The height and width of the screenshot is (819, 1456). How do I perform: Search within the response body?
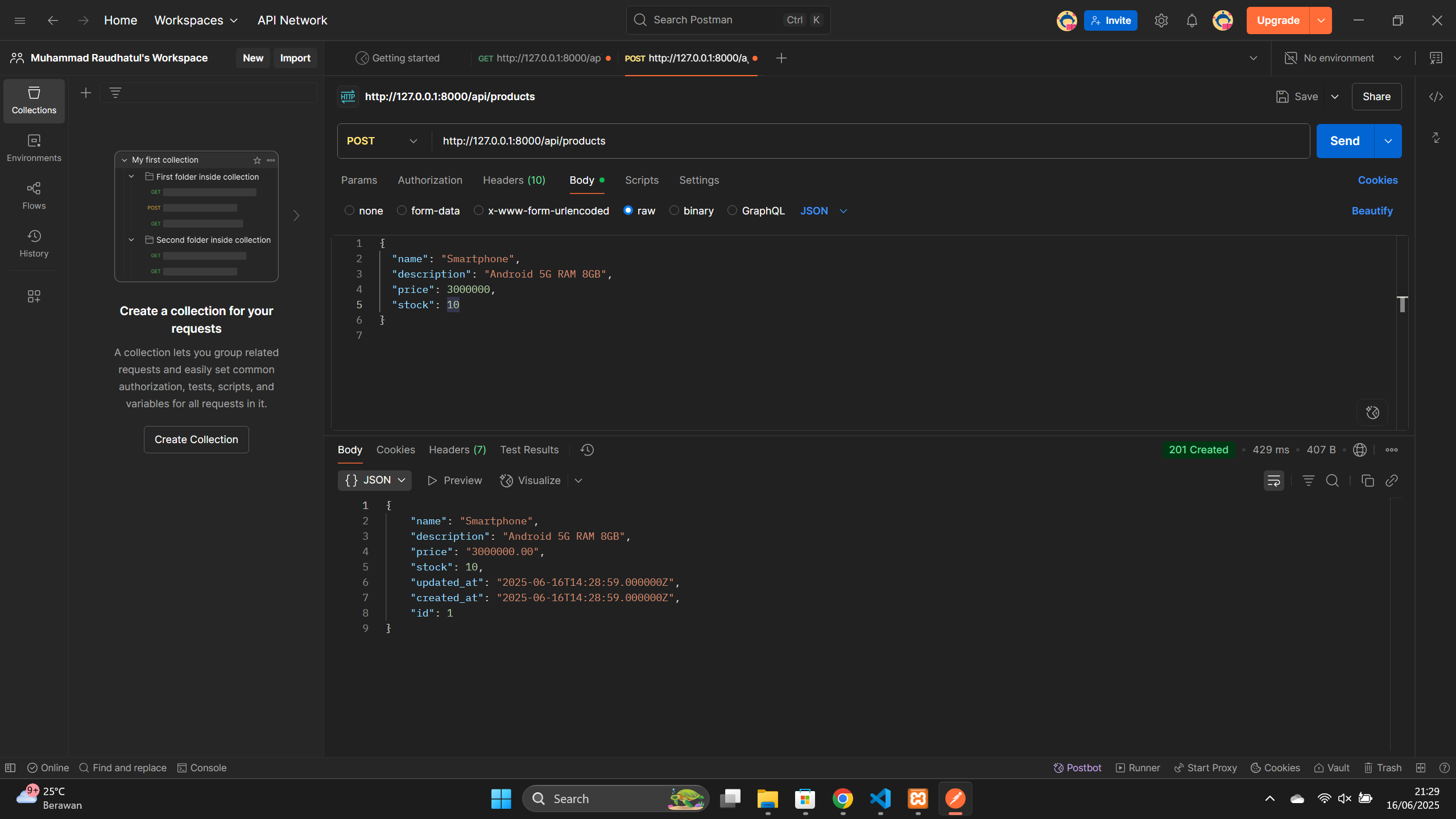(x=1332, y=481)
